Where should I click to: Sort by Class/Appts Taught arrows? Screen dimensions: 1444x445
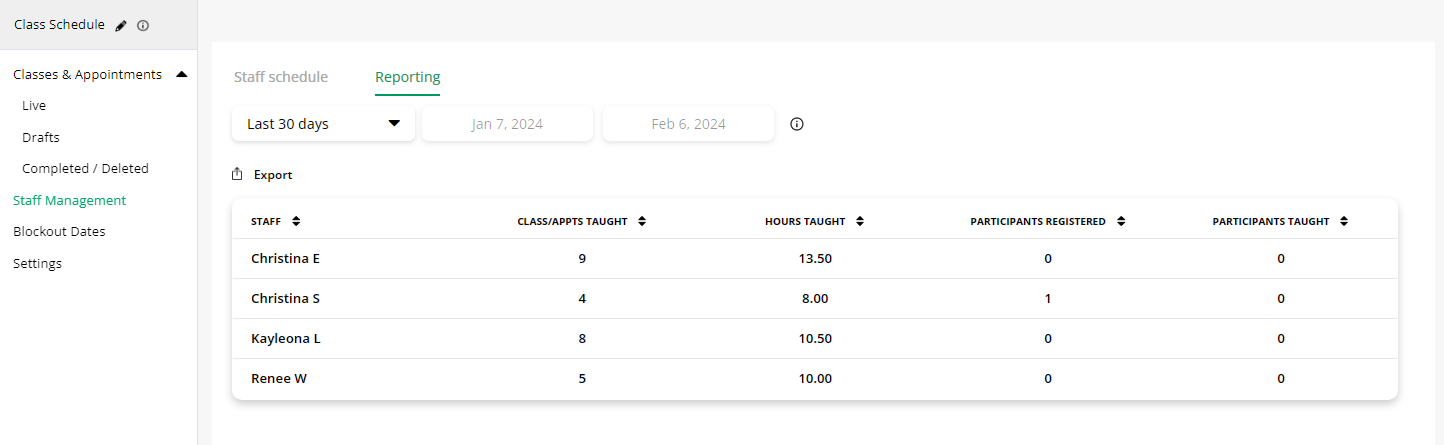pyautogui.click(x=642, y=222)
